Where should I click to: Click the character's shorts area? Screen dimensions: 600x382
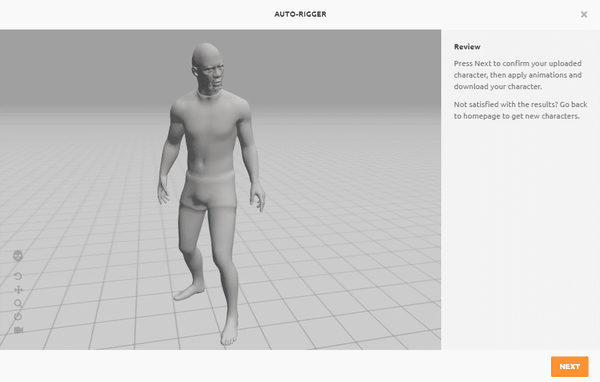[209, 190]
